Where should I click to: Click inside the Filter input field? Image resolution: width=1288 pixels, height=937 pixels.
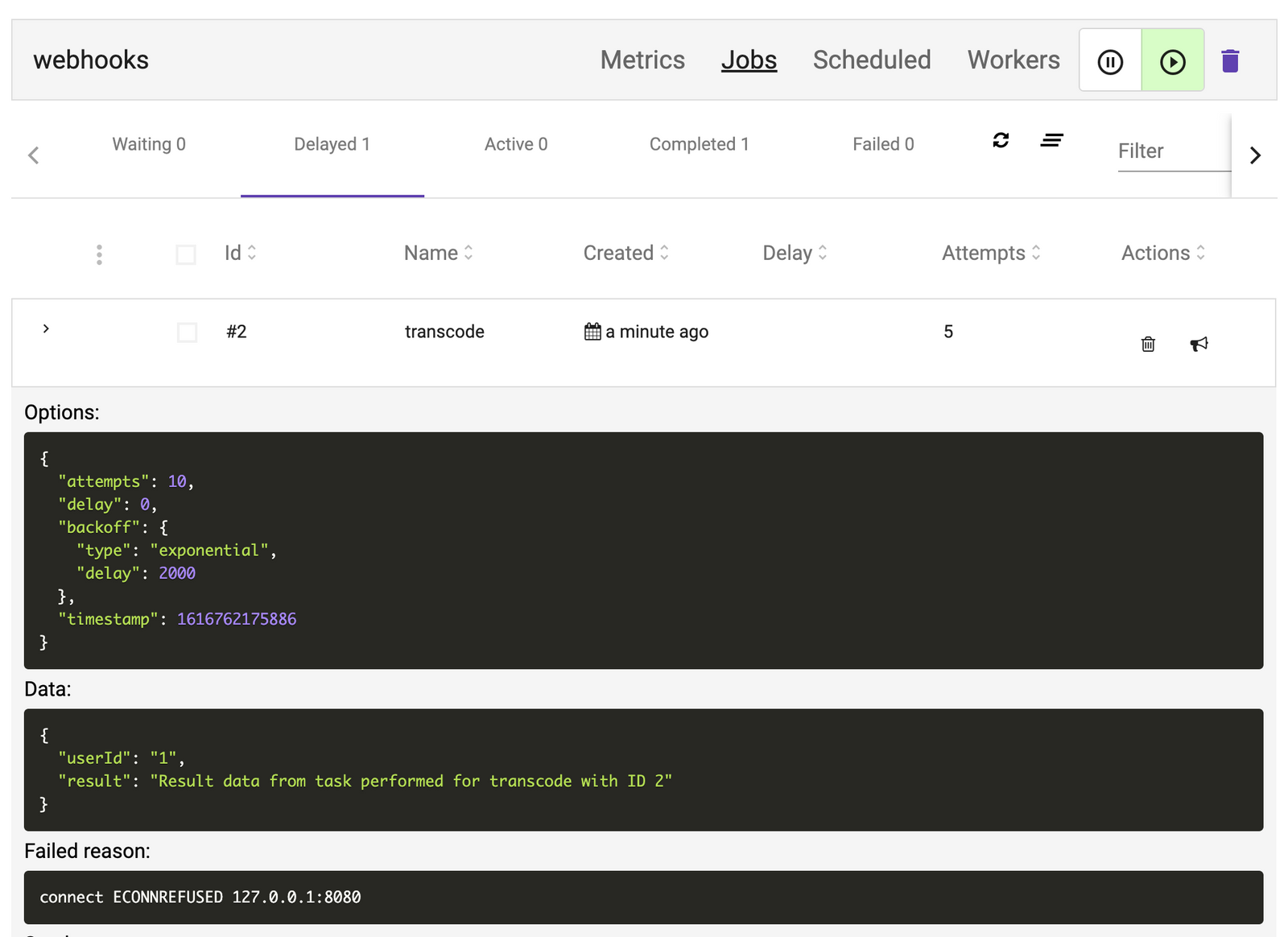coord(1167,151)
